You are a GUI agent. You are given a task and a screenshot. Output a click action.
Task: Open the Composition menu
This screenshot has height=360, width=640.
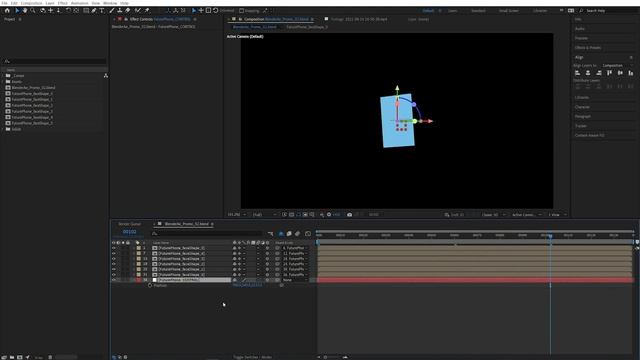point(31,3)
